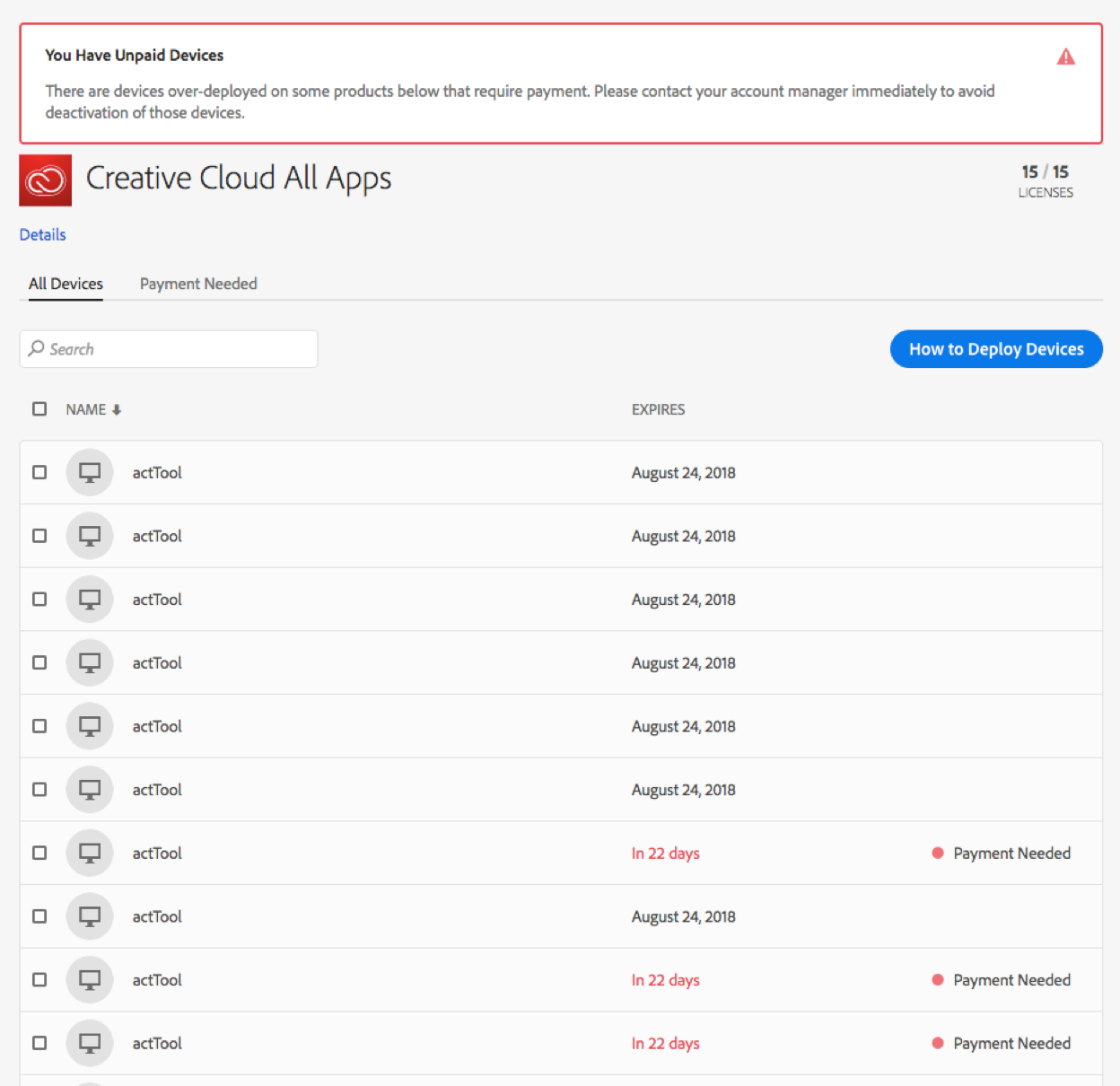Click the EXPIRES column header
The image size is (1120, 1086).
(x=658, y=409)
